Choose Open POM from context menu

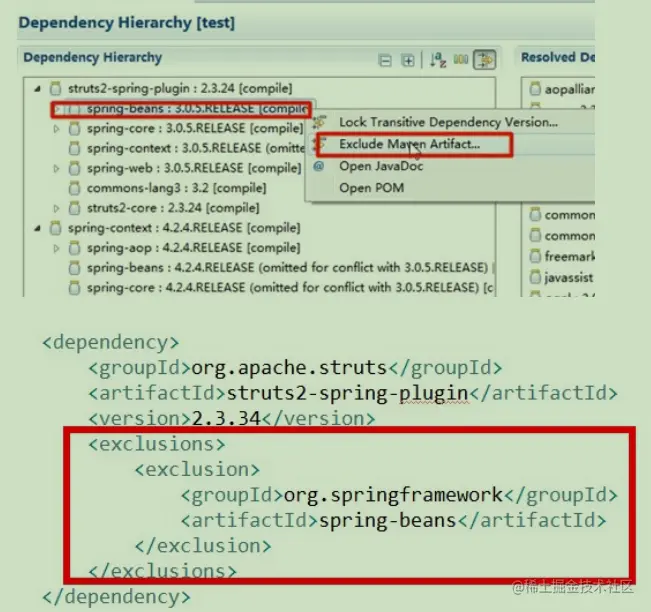point(372,188)
